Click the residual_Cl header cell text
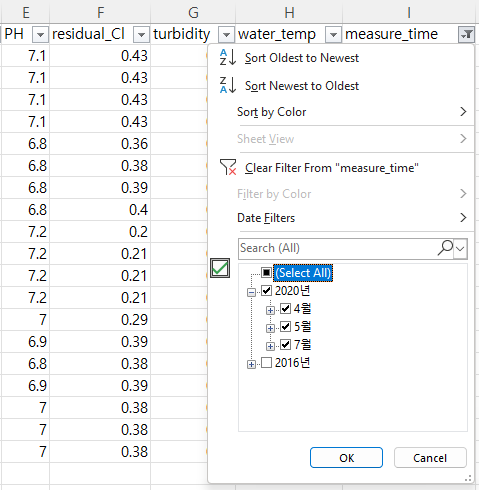This screenshot has height=490, width=479. 88,34
